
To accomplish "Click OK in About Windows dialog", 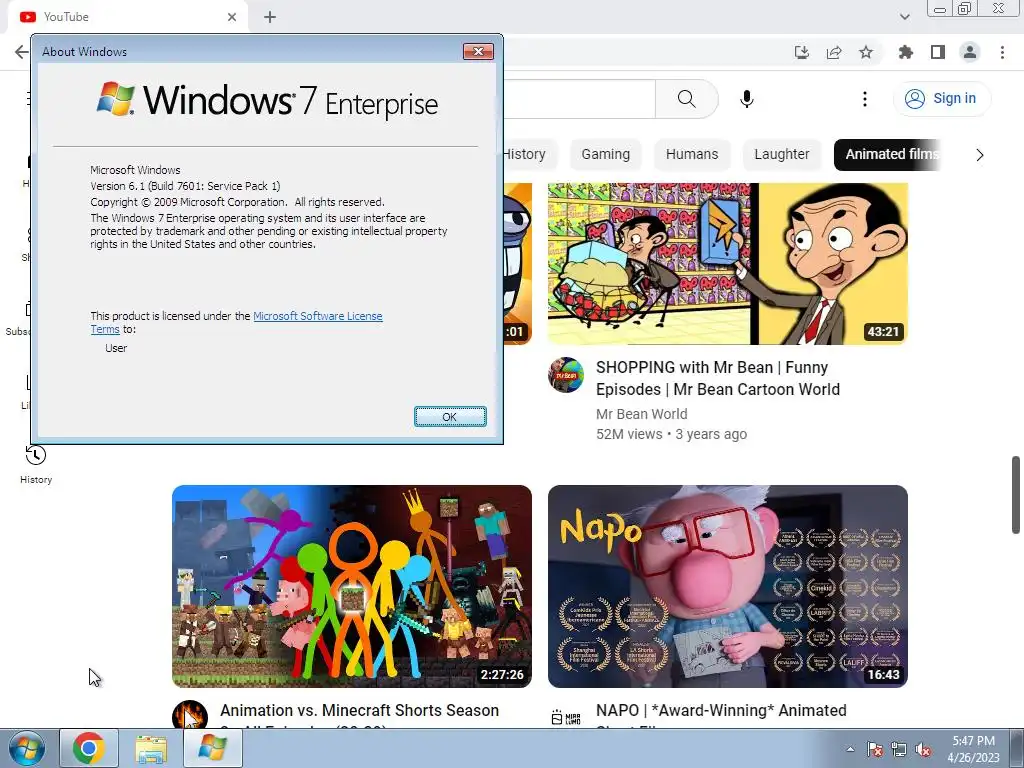I will tap(450, 417).
